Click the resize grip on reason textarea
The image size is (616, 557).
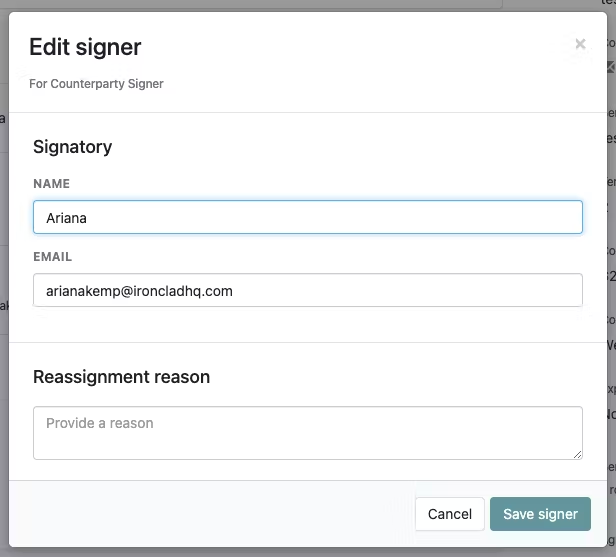pos(577,454)
